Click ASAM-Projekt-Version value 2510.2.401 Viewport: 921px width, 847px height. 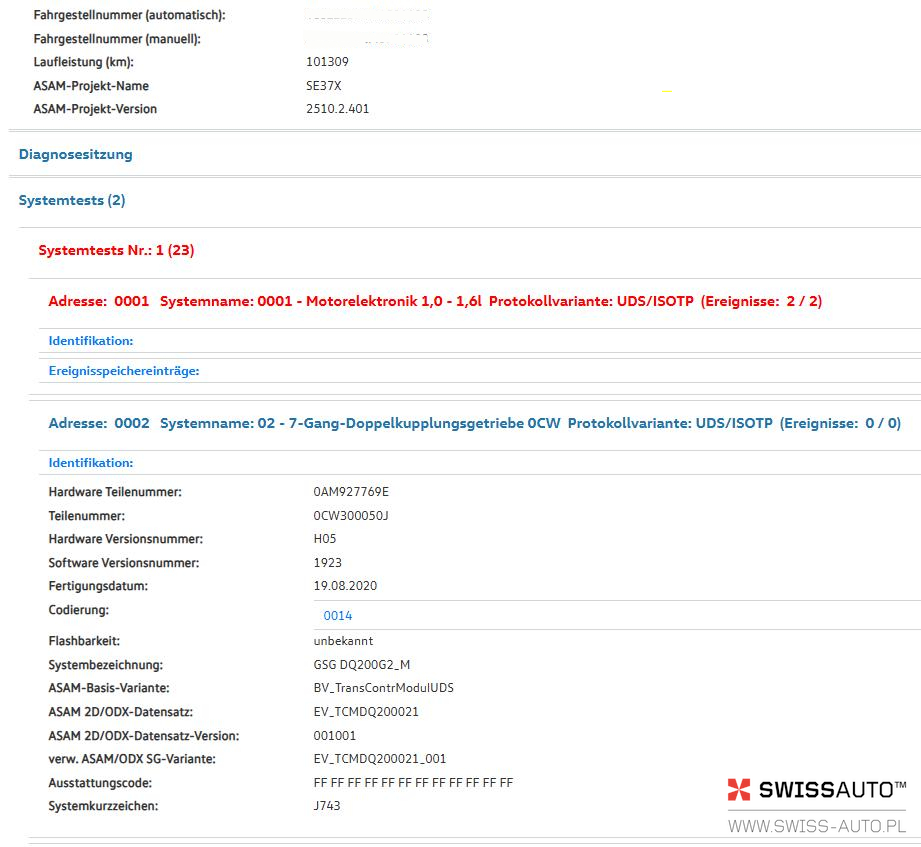tap(337, 109)
